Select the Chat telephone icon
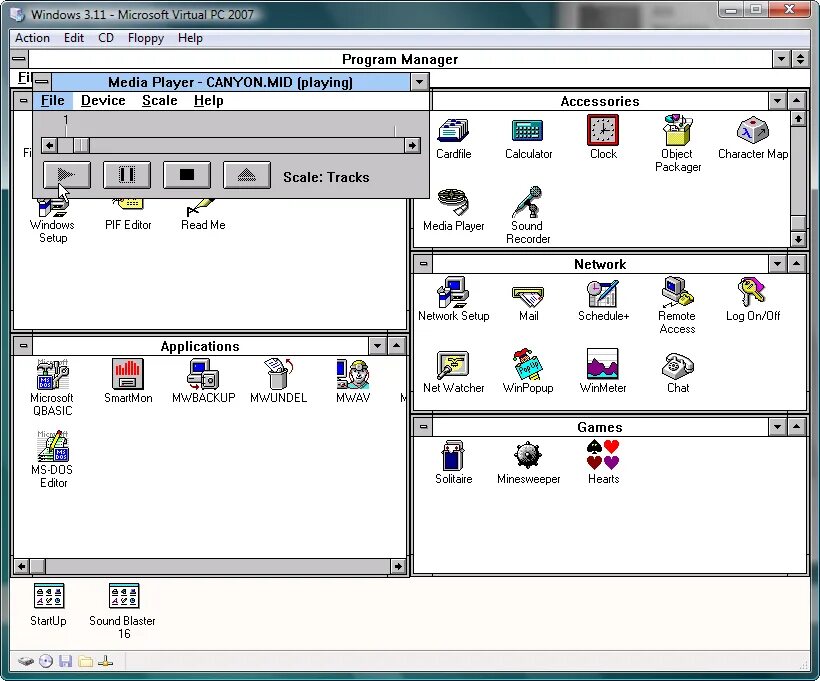This screenshot has width=820, height=681. 678,365
